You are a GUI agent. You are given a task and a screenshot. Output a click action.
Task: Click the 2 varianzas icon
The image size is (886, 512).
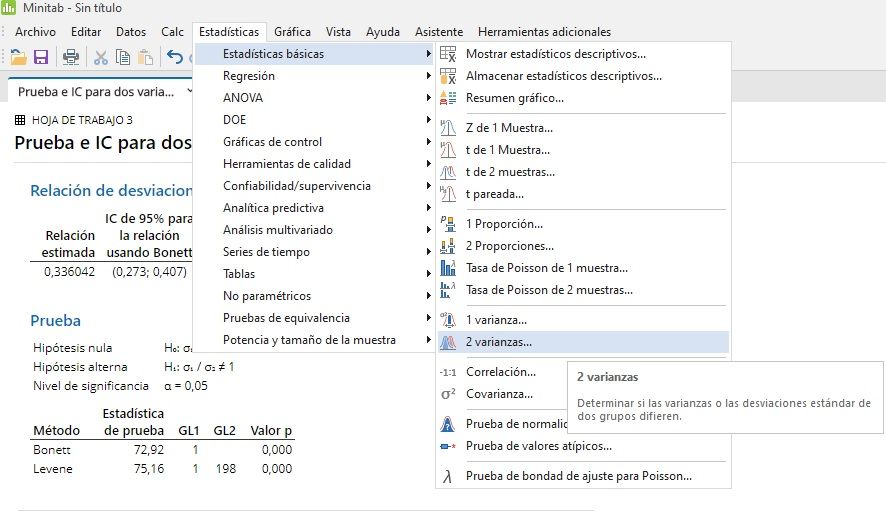[x=448, y=342]
